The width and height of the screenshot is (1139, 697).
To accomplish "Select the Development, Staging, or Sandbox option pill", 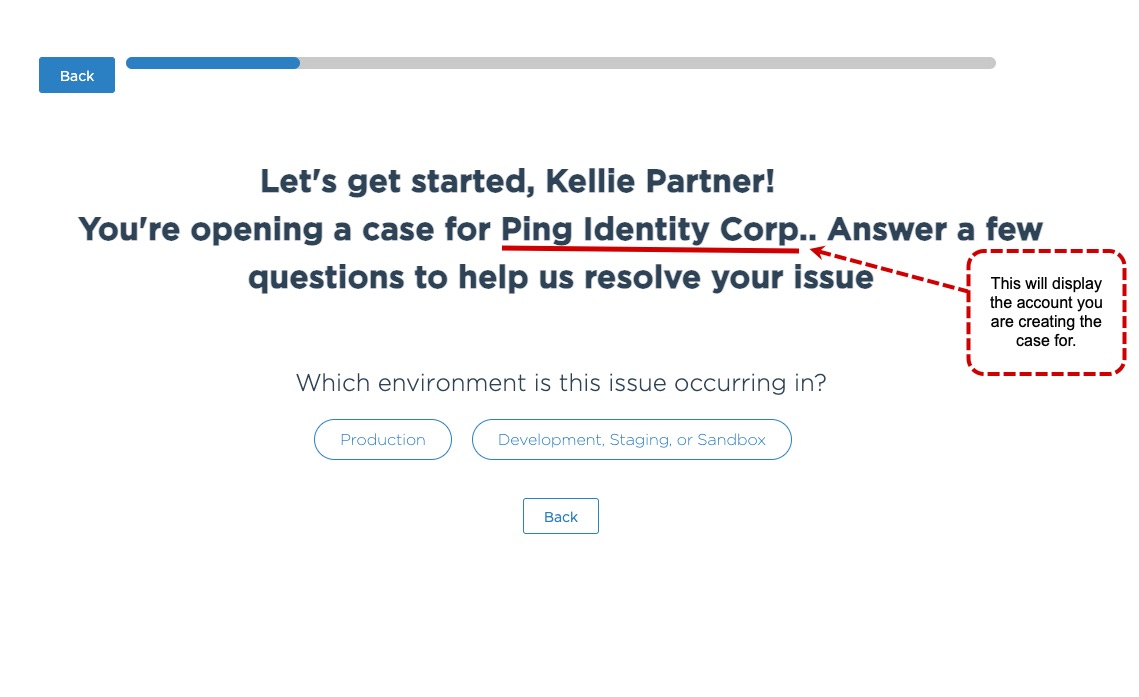I will click(x=631, y=439).
